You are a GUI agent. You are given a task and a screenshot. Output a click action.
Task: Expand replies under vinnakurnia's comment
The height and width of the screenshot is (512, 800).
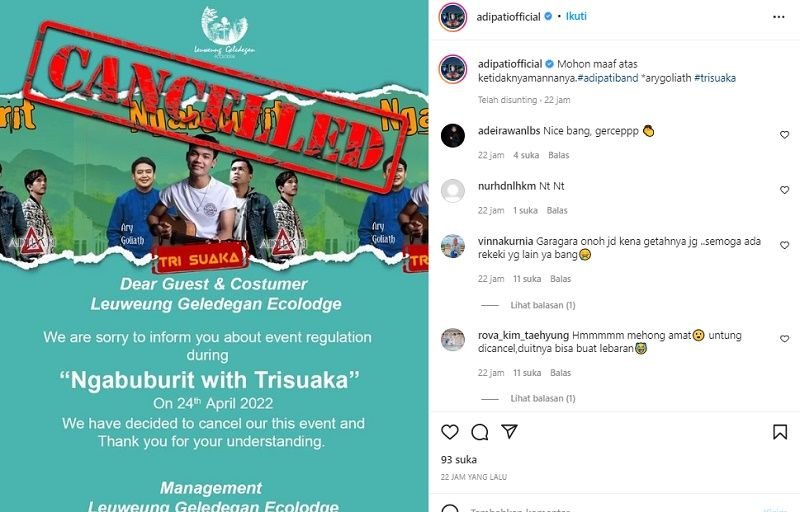(543, 305)
